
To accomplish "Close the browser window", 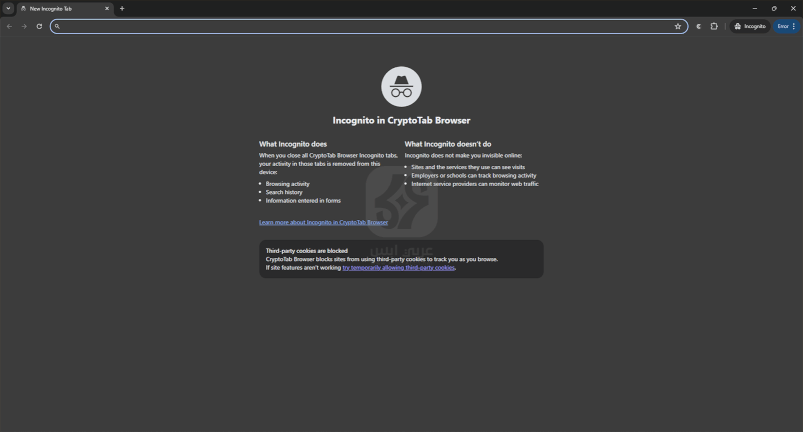I will pos(793,9).
